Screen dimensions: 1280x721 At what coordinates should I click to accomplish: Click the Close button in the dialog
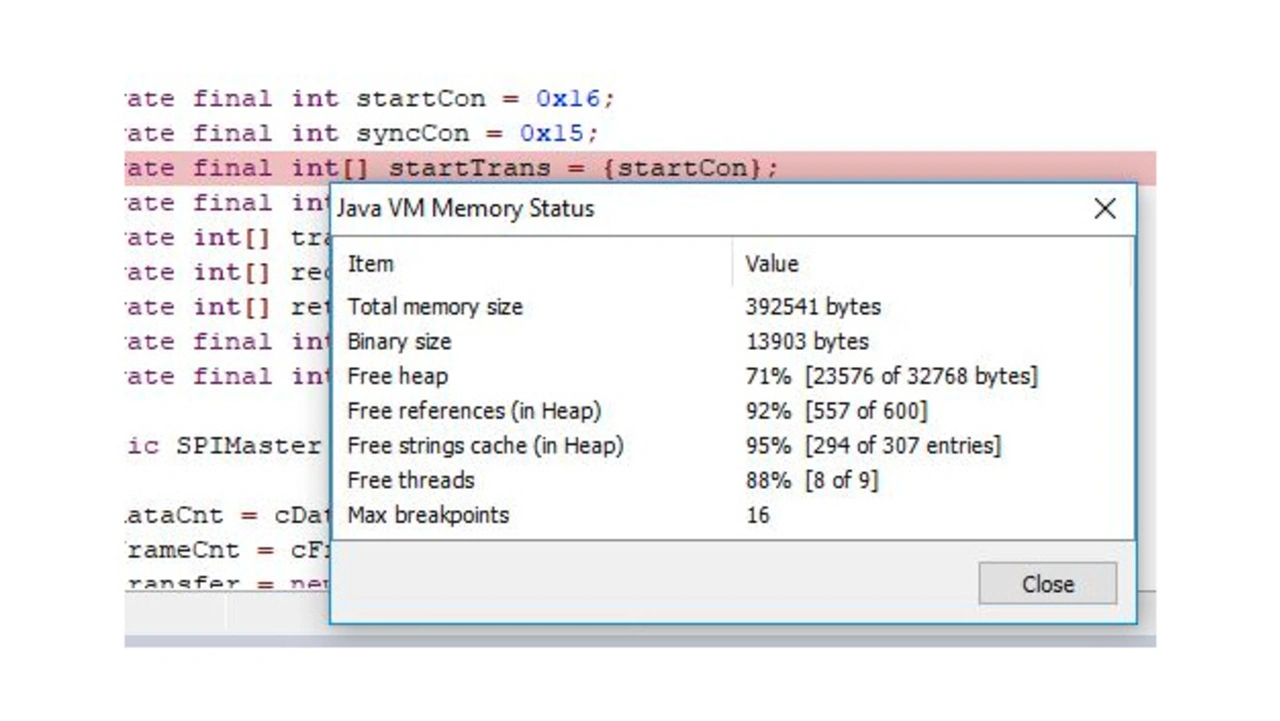tap(1047, 584)
